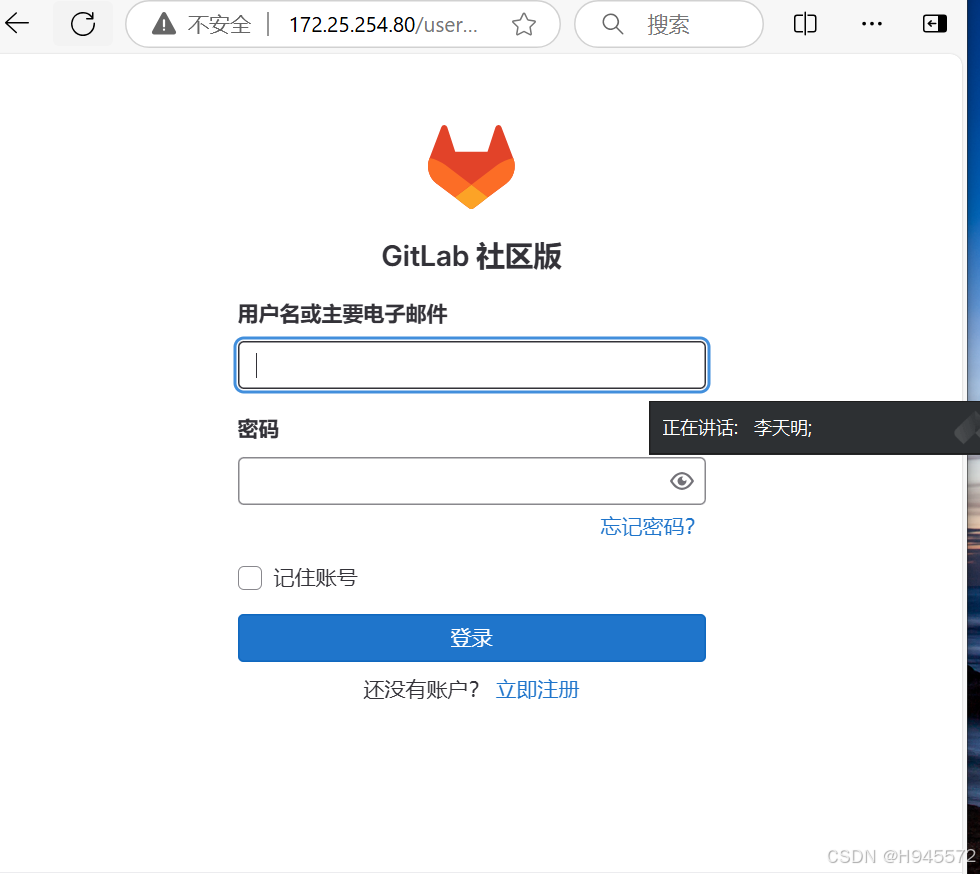The height and width of the screenshot is (874, 980).
Task: Click the 登录 sign-in button
Action: click(x=472, y=638)
